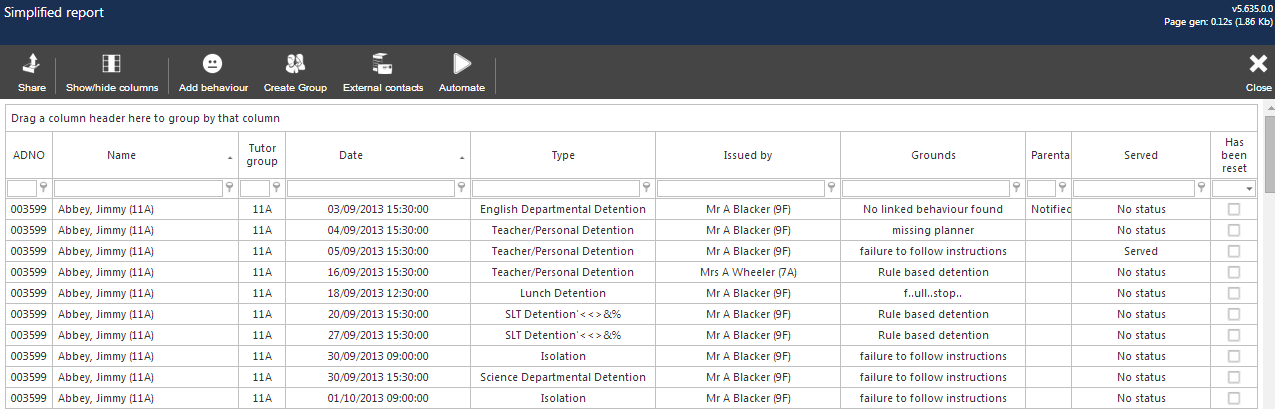Image resolution: width=1275 pixels, height=409 pixels.
Task: Close the Simplified report view
Action: click(x=1258, y=72)
